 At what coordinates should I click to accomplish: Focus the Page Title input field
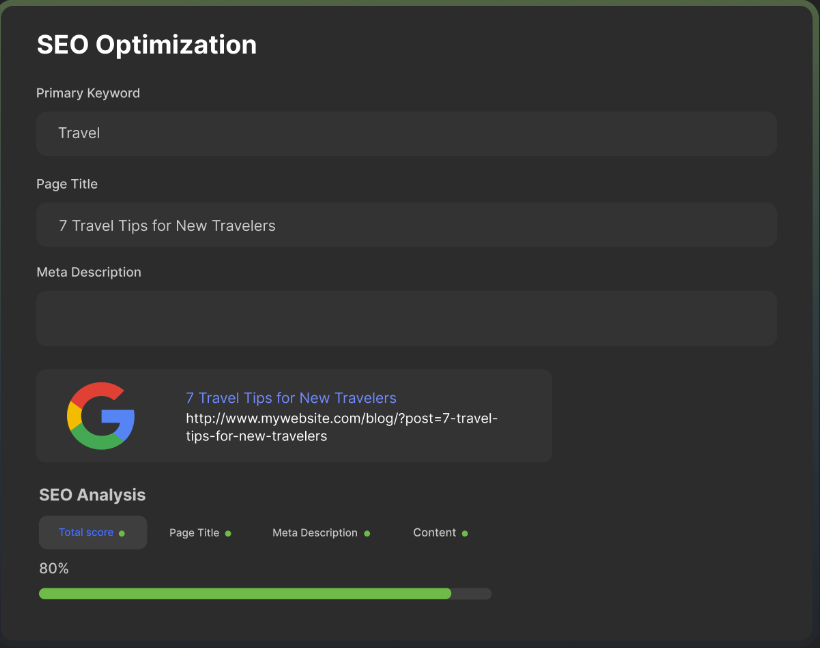click(x=406, y=224)
